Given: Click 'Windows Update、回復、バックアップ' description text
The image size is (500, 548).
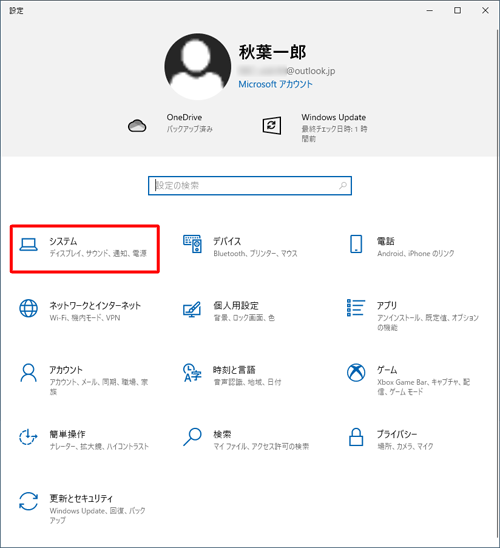Looking at the screenshot, I should tap(97, 515).
